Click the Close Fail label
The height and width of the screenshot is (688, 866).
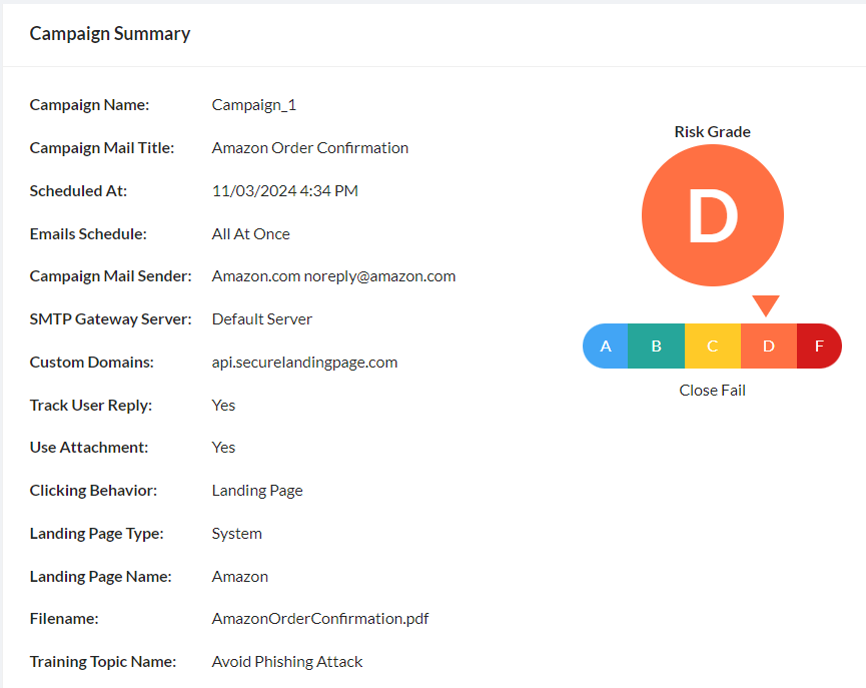tap(712, 390)
